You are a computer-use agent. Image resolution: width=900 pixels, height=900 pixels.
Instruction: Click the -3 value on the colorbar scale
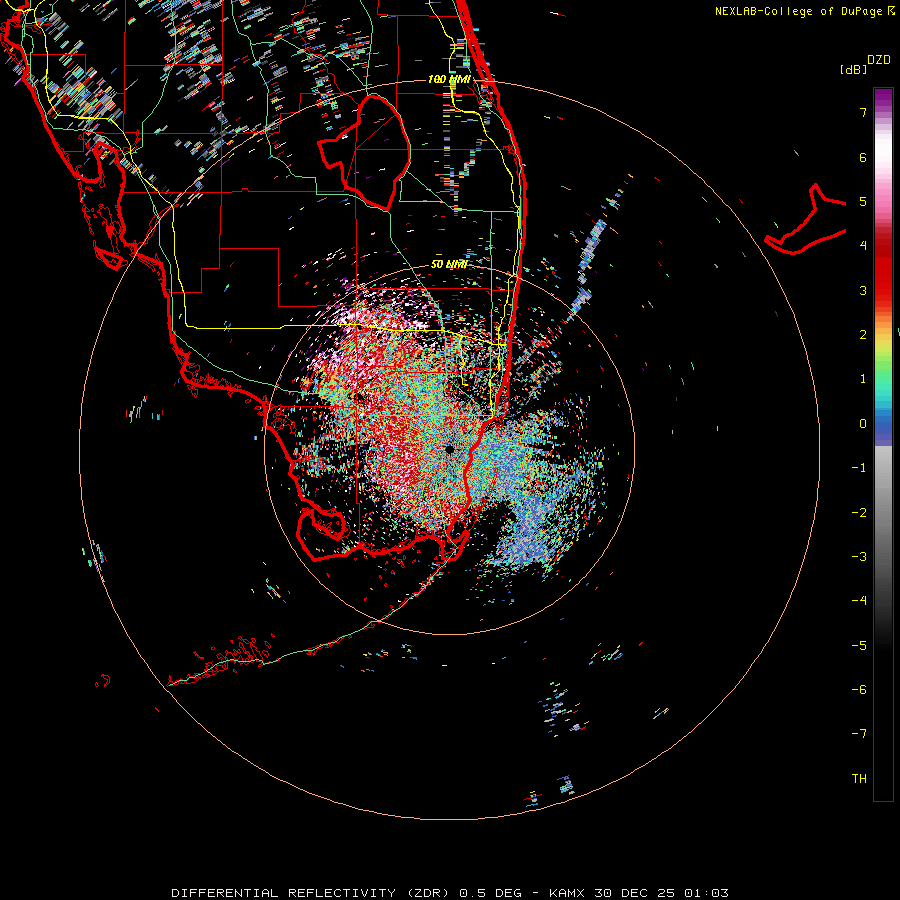pyautogui.click(x=859, y=557)
